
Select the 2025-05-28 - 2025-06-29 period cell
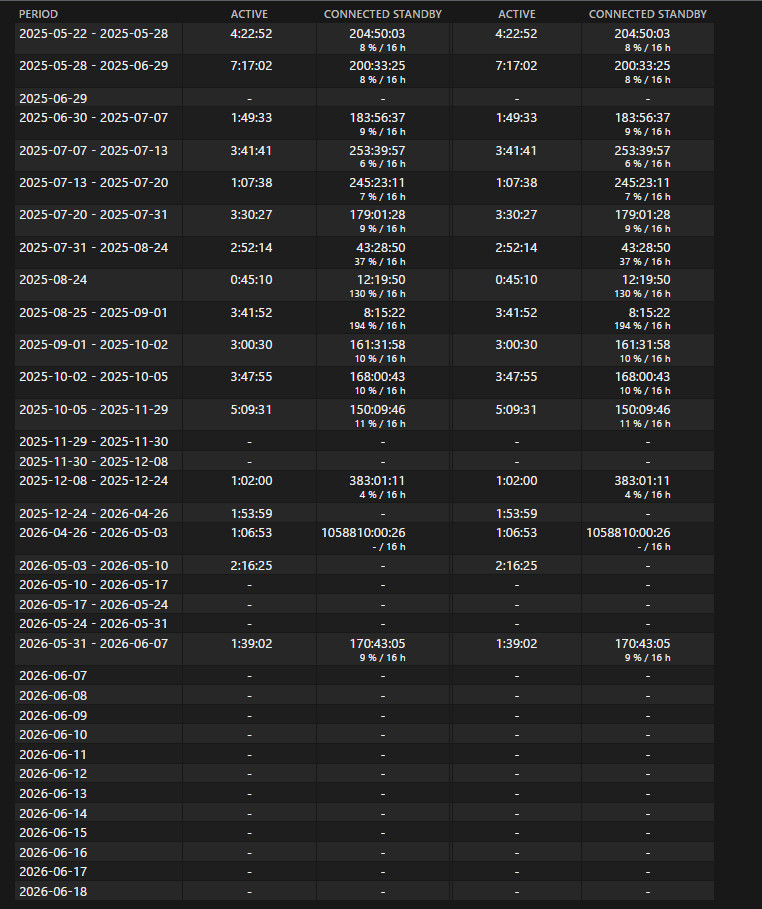pyautogui.click(x=93, y=66)
